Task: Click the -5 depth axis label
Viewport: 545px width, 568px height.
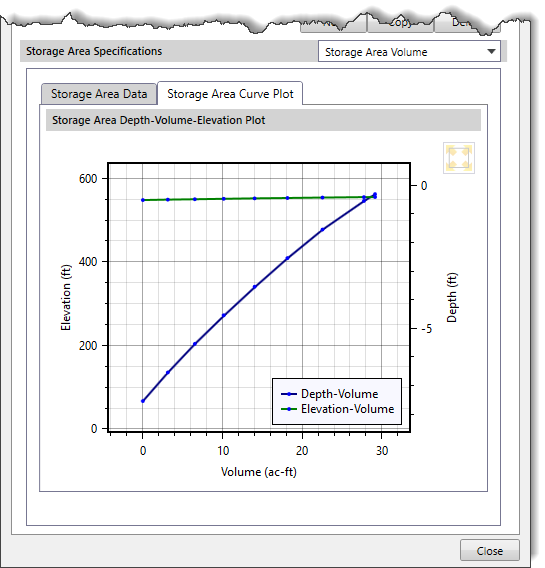Action: coord(427,329)
